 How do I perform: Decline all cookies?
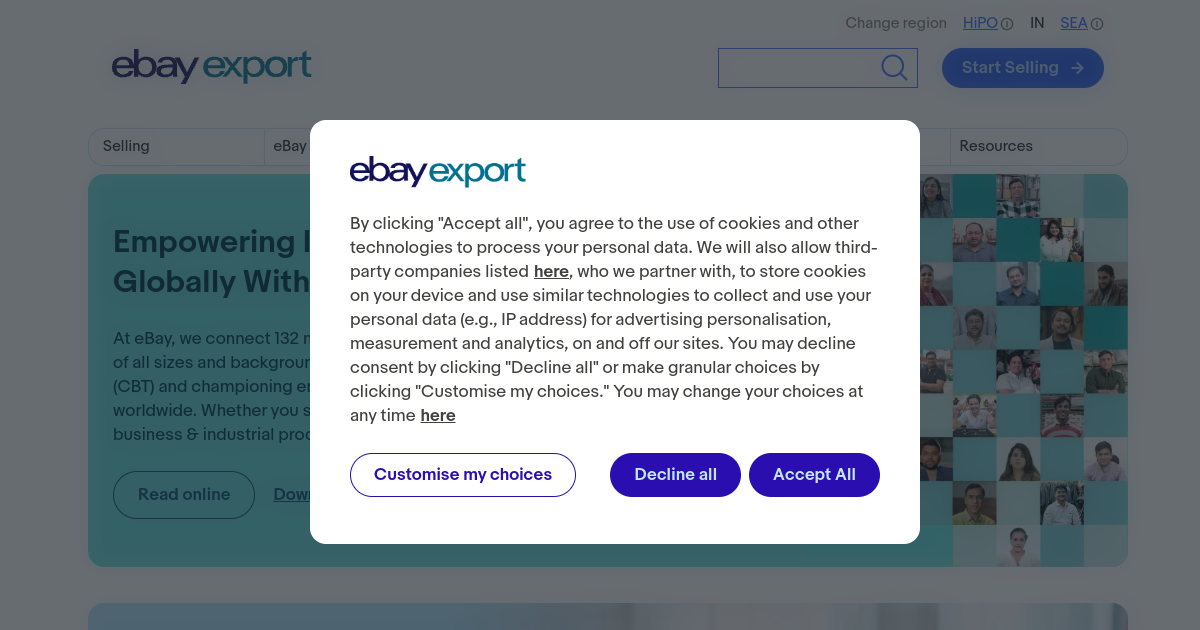[x=675, y=475]
